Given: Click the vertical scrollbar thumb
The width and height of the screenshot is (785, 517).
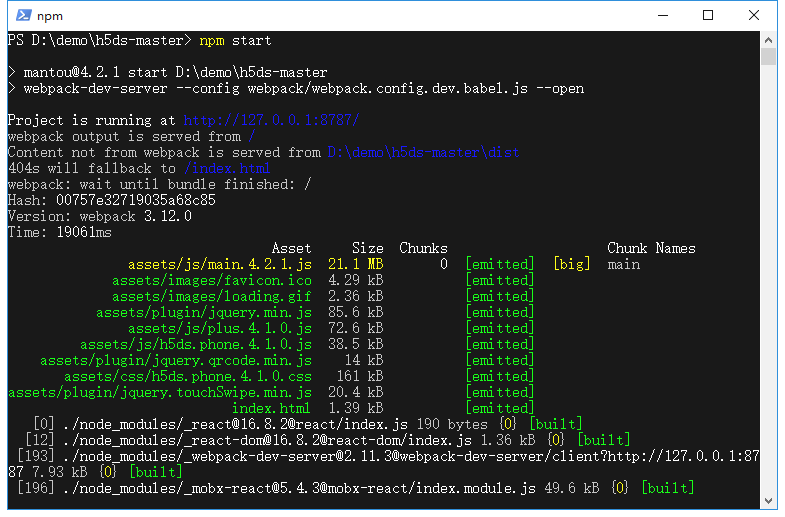Looking at the screenshot, I should 768,57.
